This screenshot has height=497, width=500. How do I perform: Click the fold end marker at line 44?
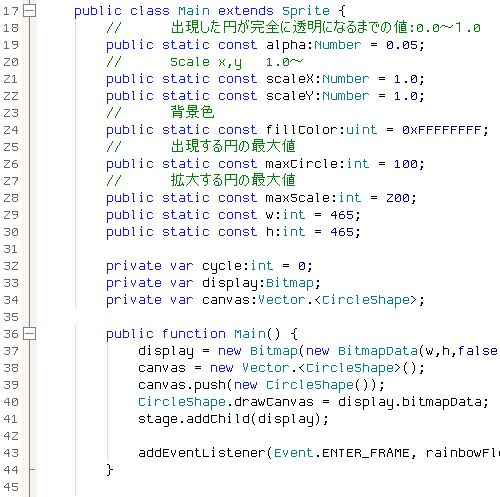pos(32,470)
